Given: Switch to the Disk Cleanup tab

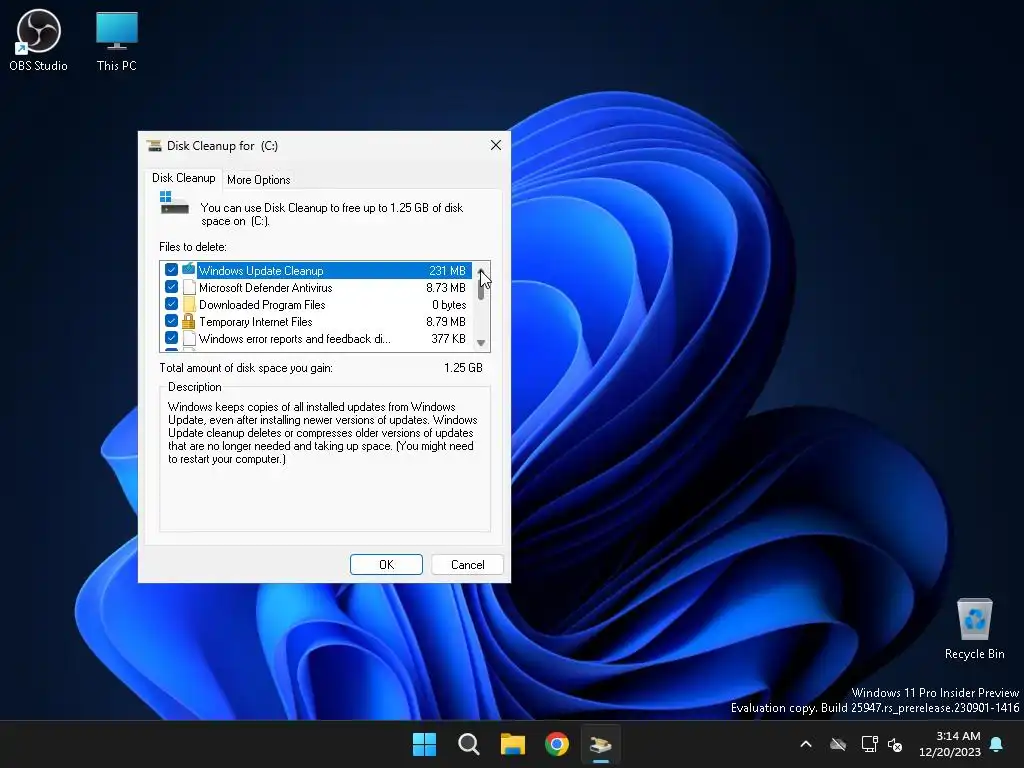Looking at the screenshot, I should (x=184, y=178).
